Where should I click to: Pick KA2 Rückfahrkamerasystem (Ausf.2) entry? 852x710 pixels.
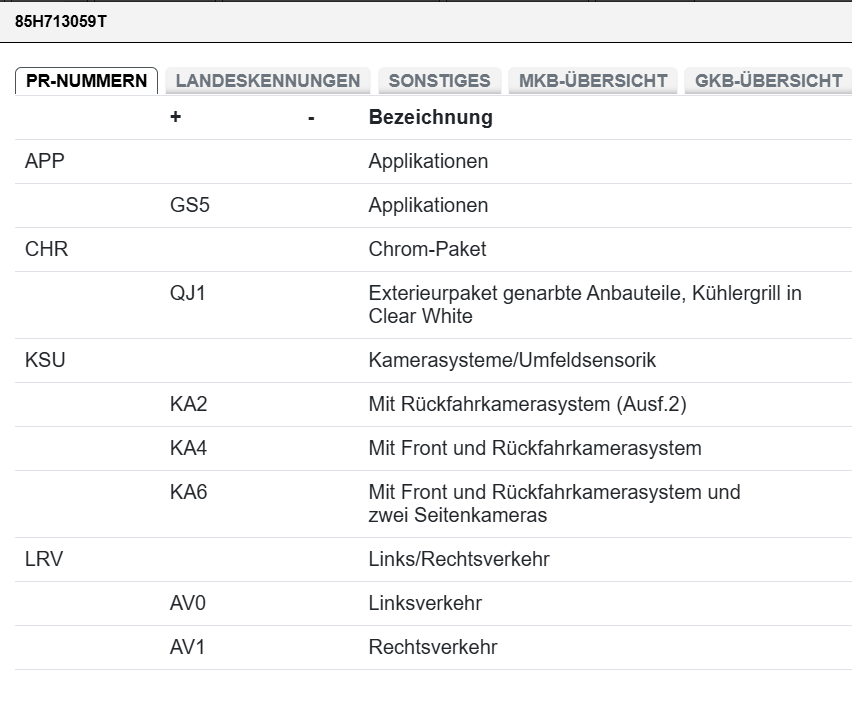(434, 404)
